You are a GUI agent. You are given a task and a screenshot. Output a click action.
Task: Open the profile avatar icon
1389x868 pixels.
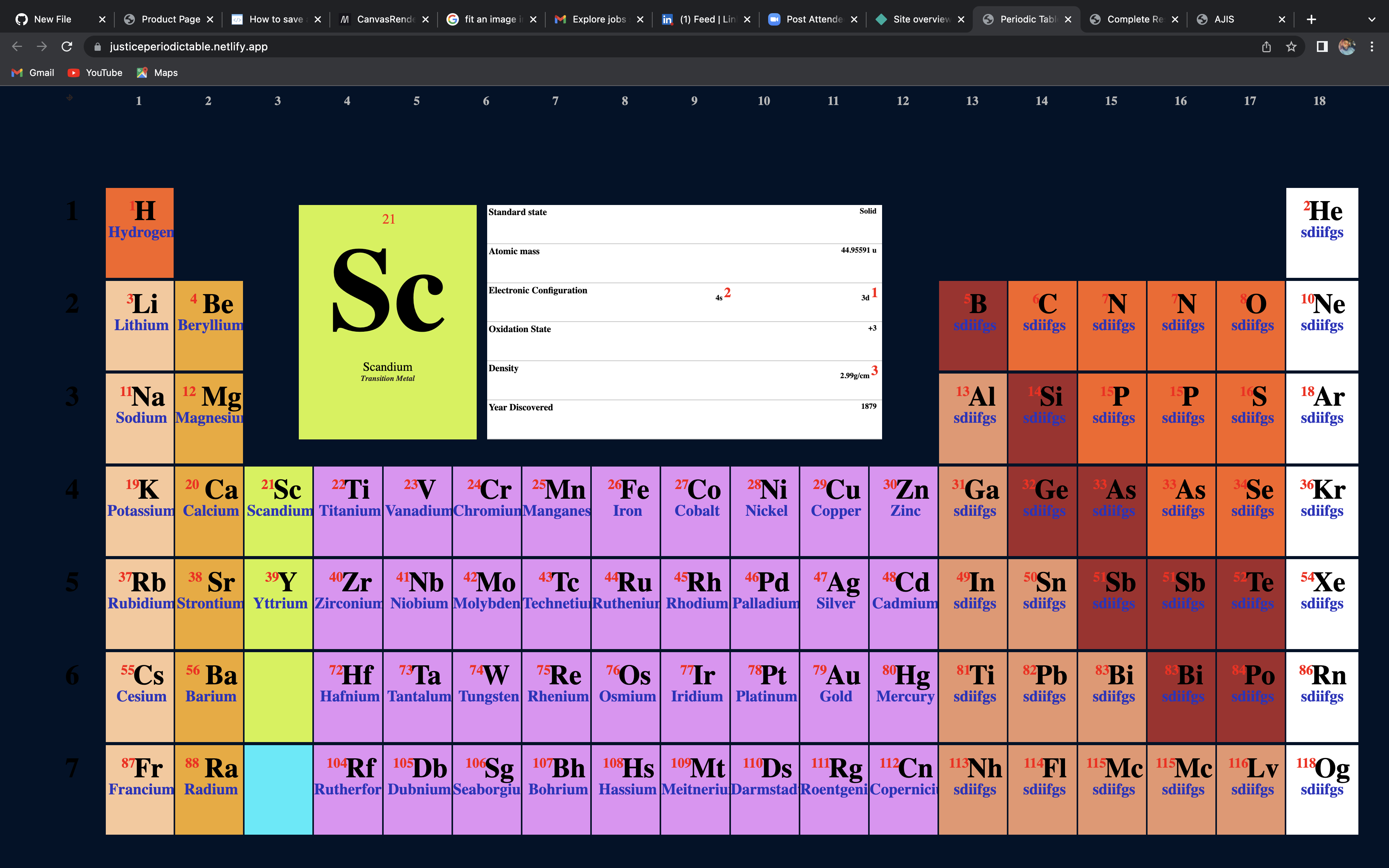[x=1346, y=46]
